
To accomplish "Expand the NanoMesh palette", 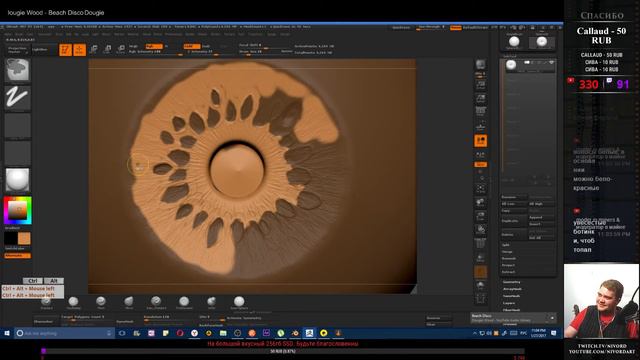I will pyautogui.click(x=512, y=296).
